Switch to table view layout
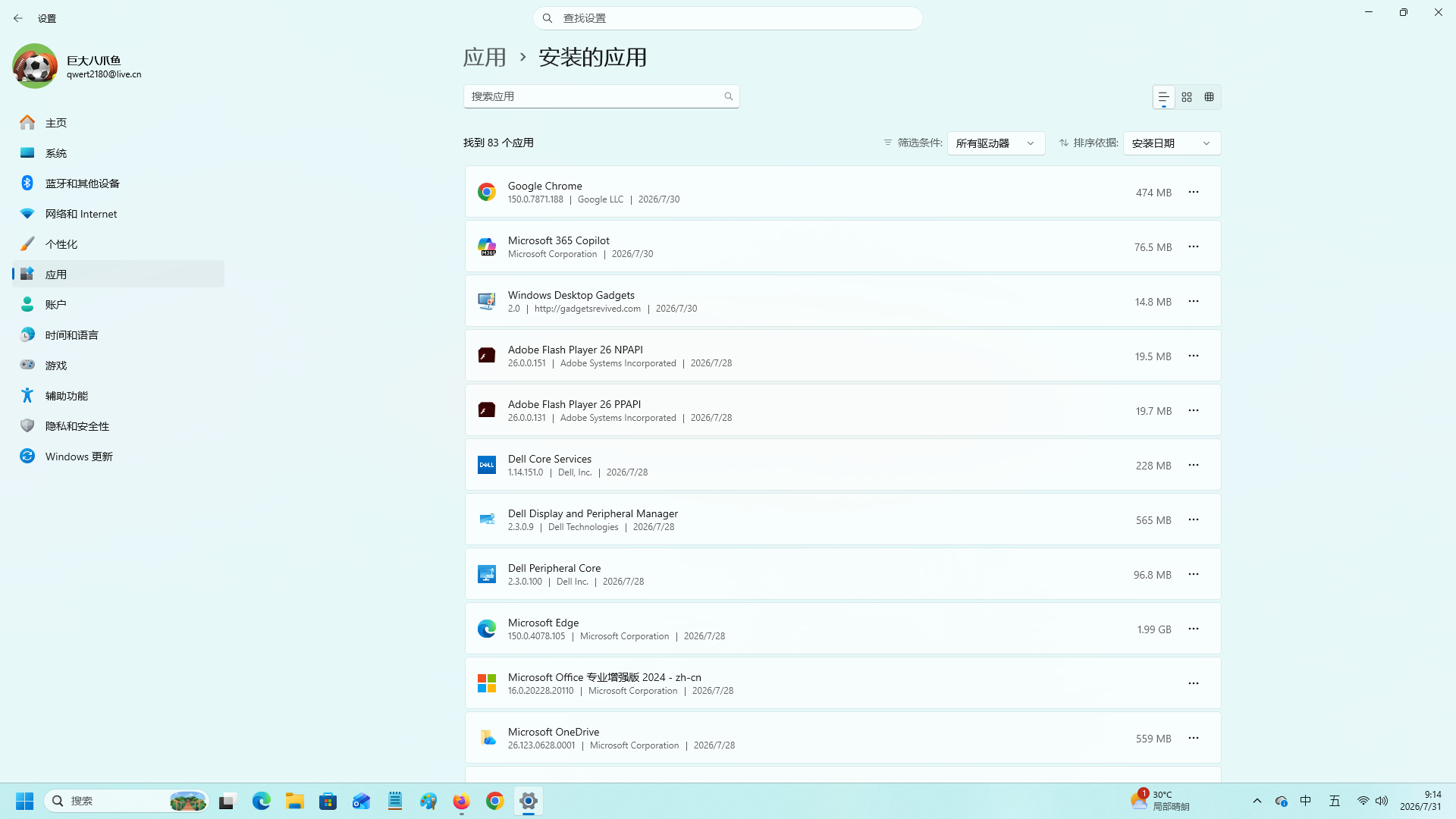 1210,97
